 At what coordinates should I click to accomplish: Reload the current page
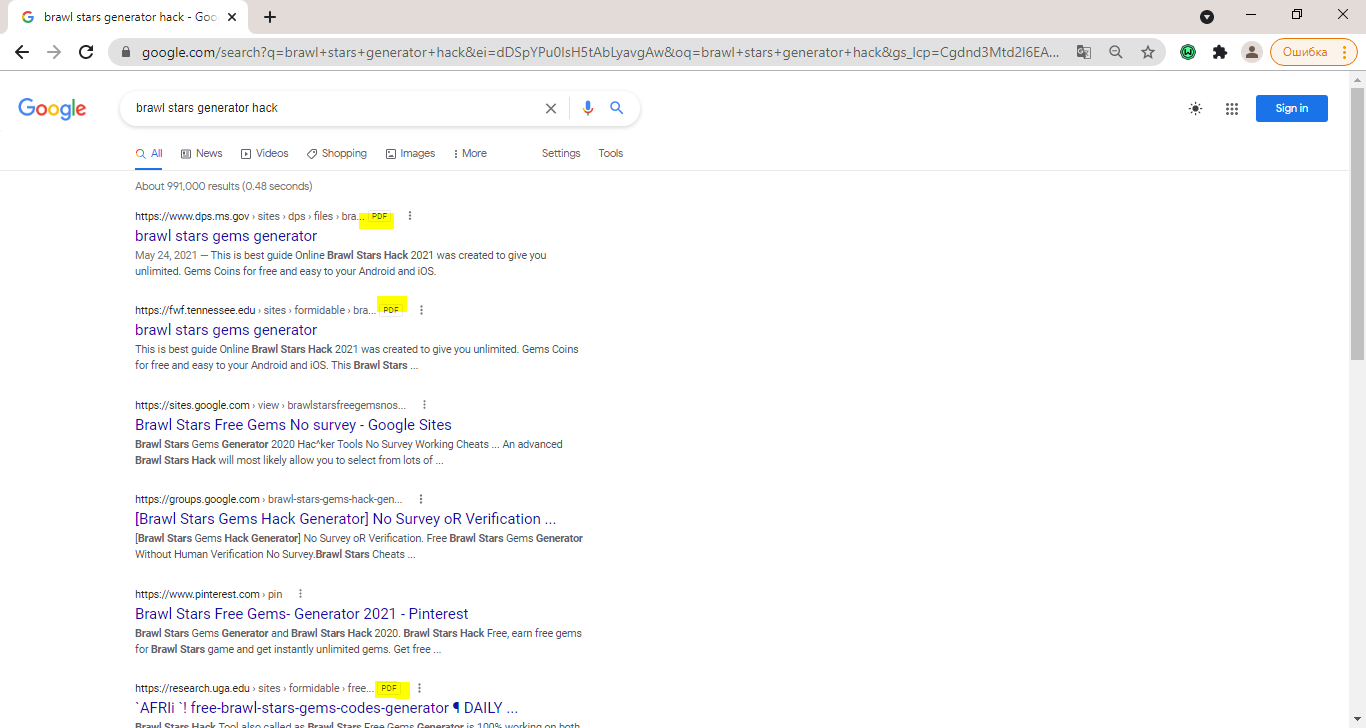click(x=86, y=52)
